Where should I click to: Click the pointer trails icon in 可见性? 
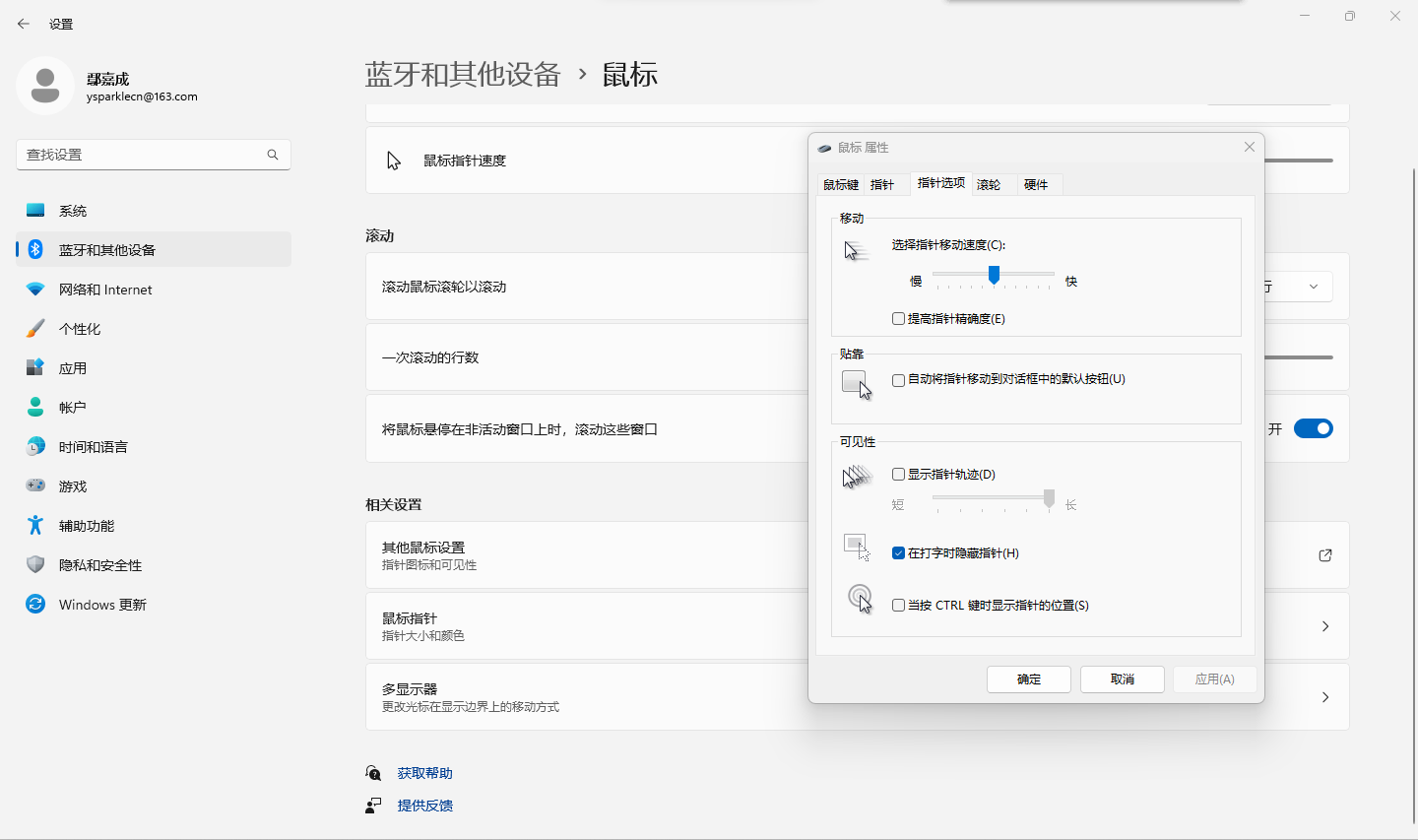858,478
